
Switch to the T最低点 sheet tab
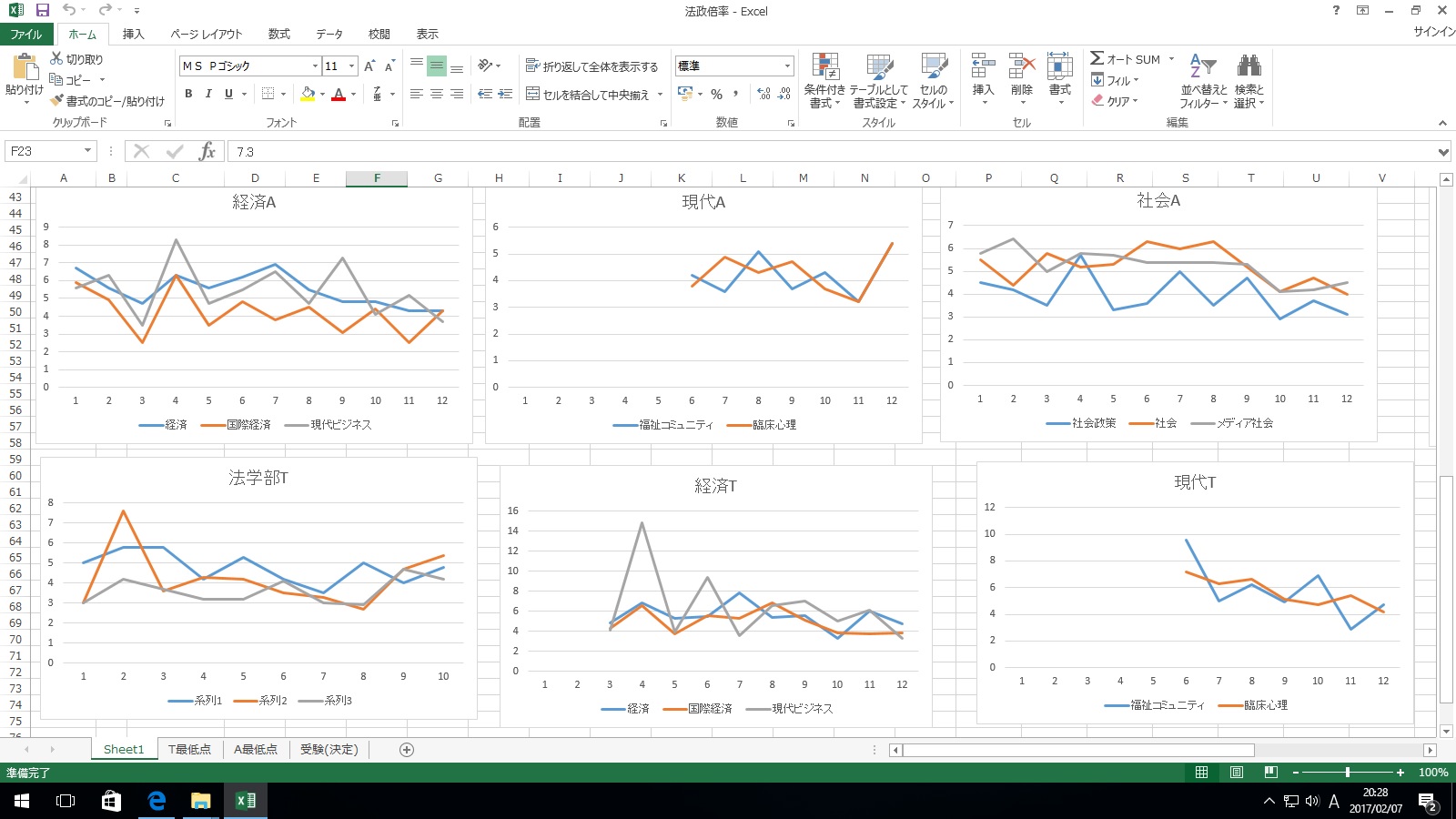pyautogui.click(x=189, y=750)
